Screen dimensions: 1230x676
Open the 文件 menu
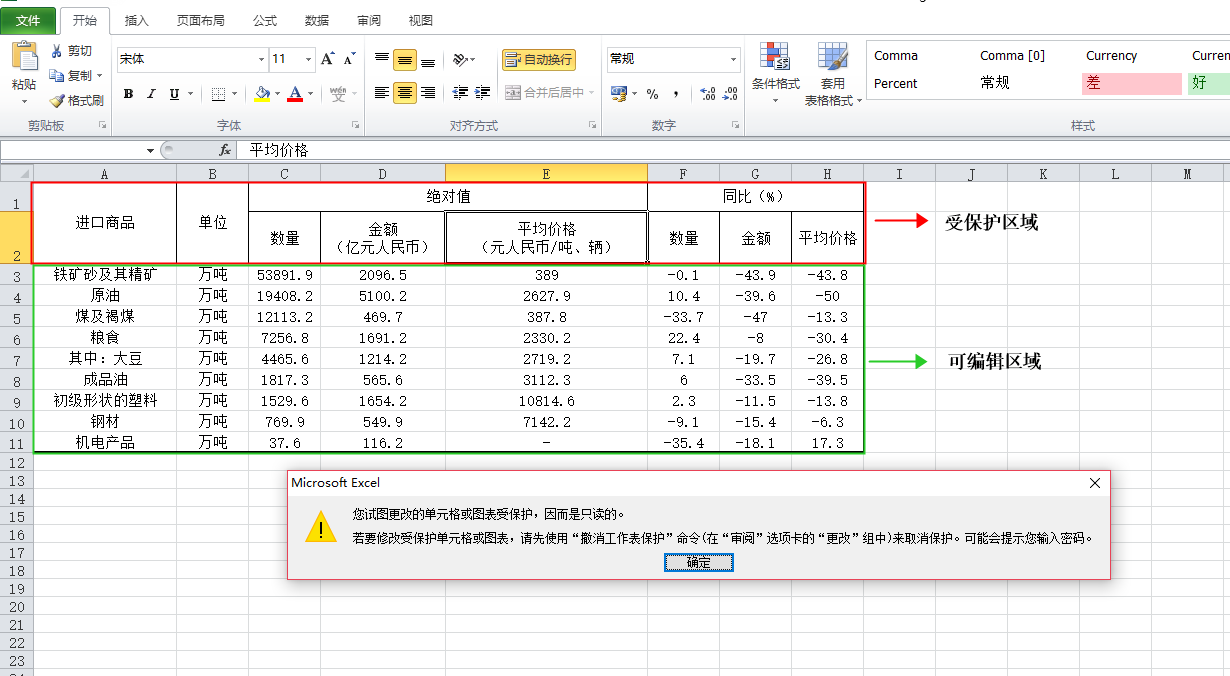click(x=30, y=19)
